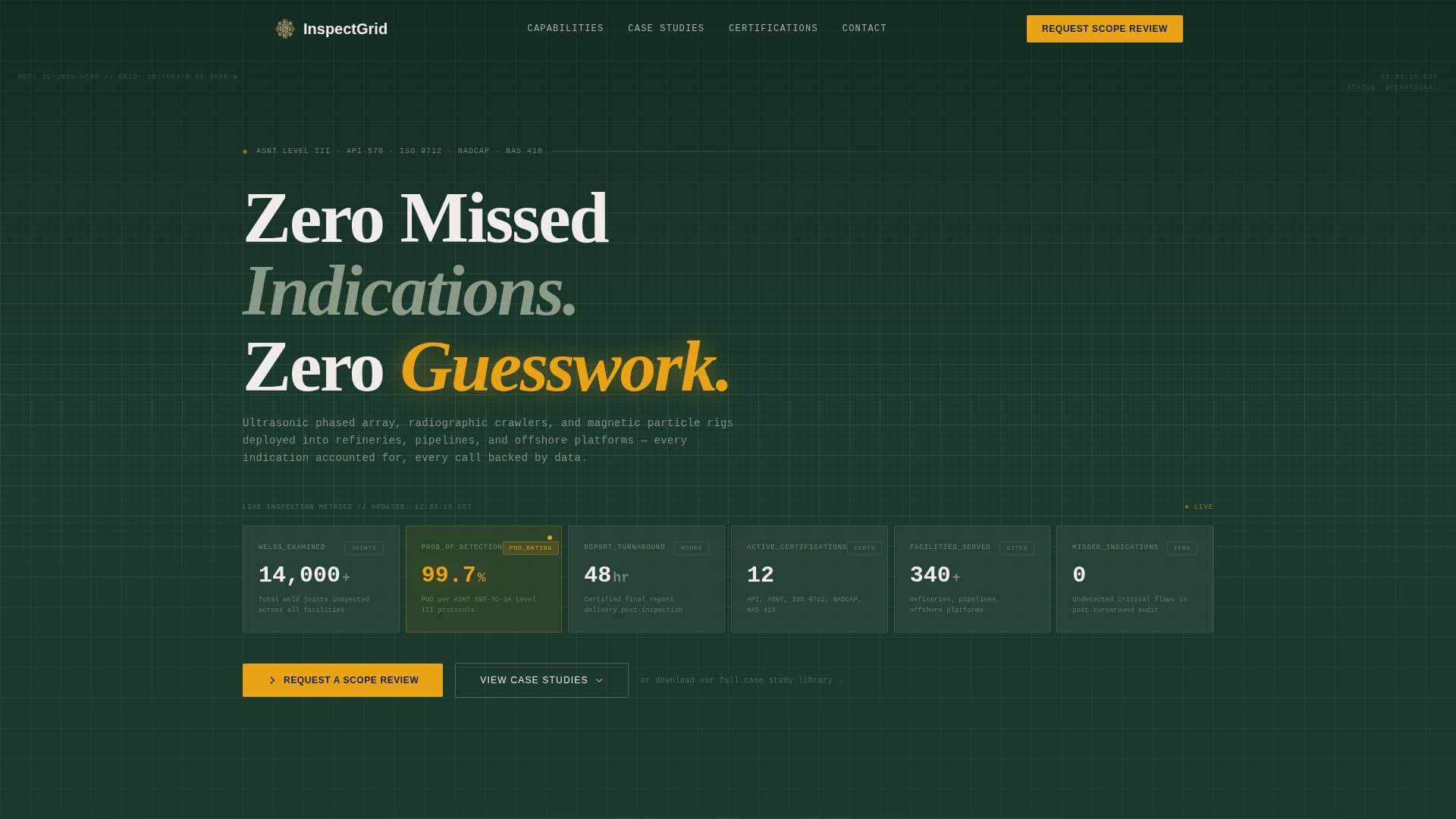This screenshot has width=1456, height=819.
Task: Open the chevron next to VIEW CASE STUDIES
Action: click(x=601, y=680)
